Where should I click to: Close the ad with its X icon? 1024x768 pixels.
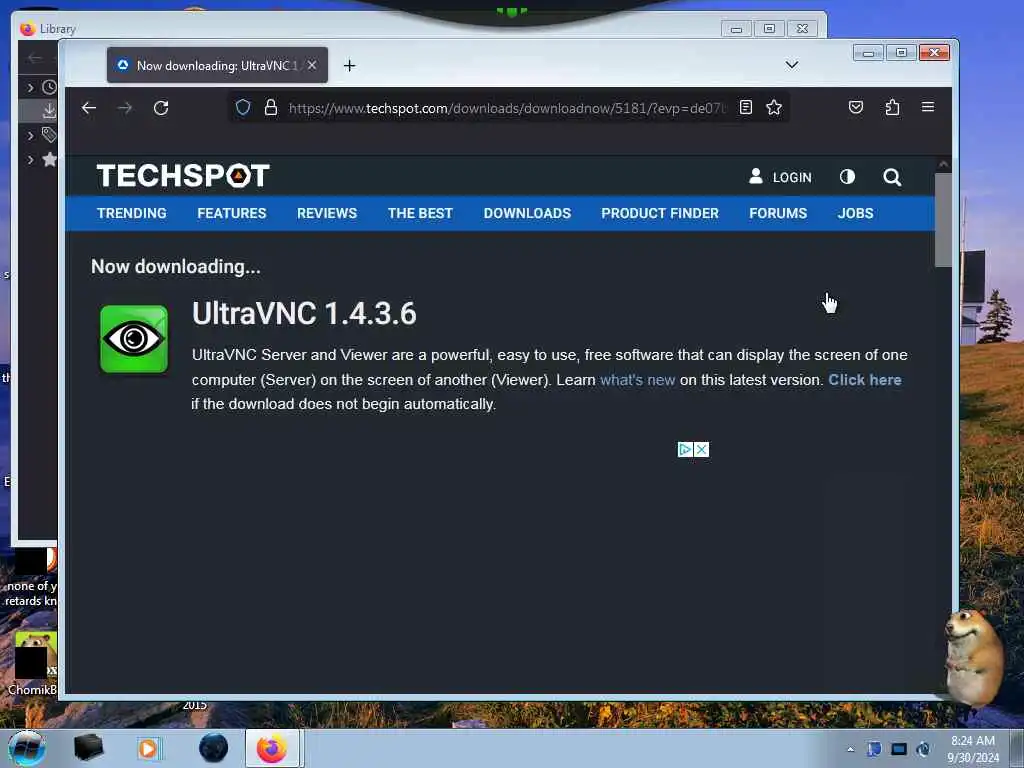coord(701,449)
